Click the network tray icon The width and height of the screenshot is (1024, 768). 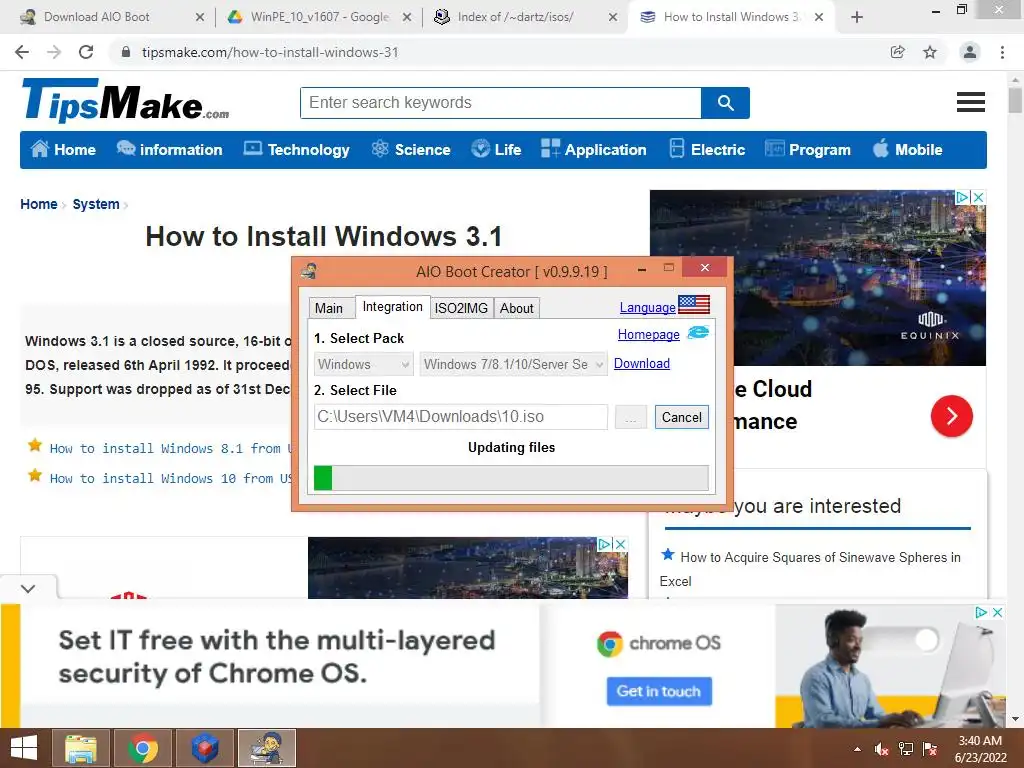906,749
